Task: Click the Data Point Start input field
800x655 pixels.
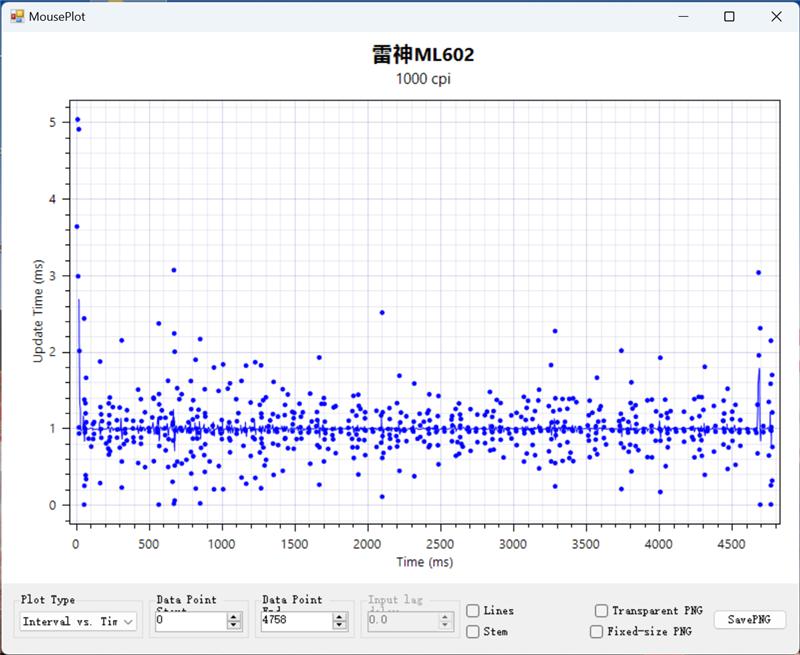Action: pyautogui.click(x=190, y=621)
